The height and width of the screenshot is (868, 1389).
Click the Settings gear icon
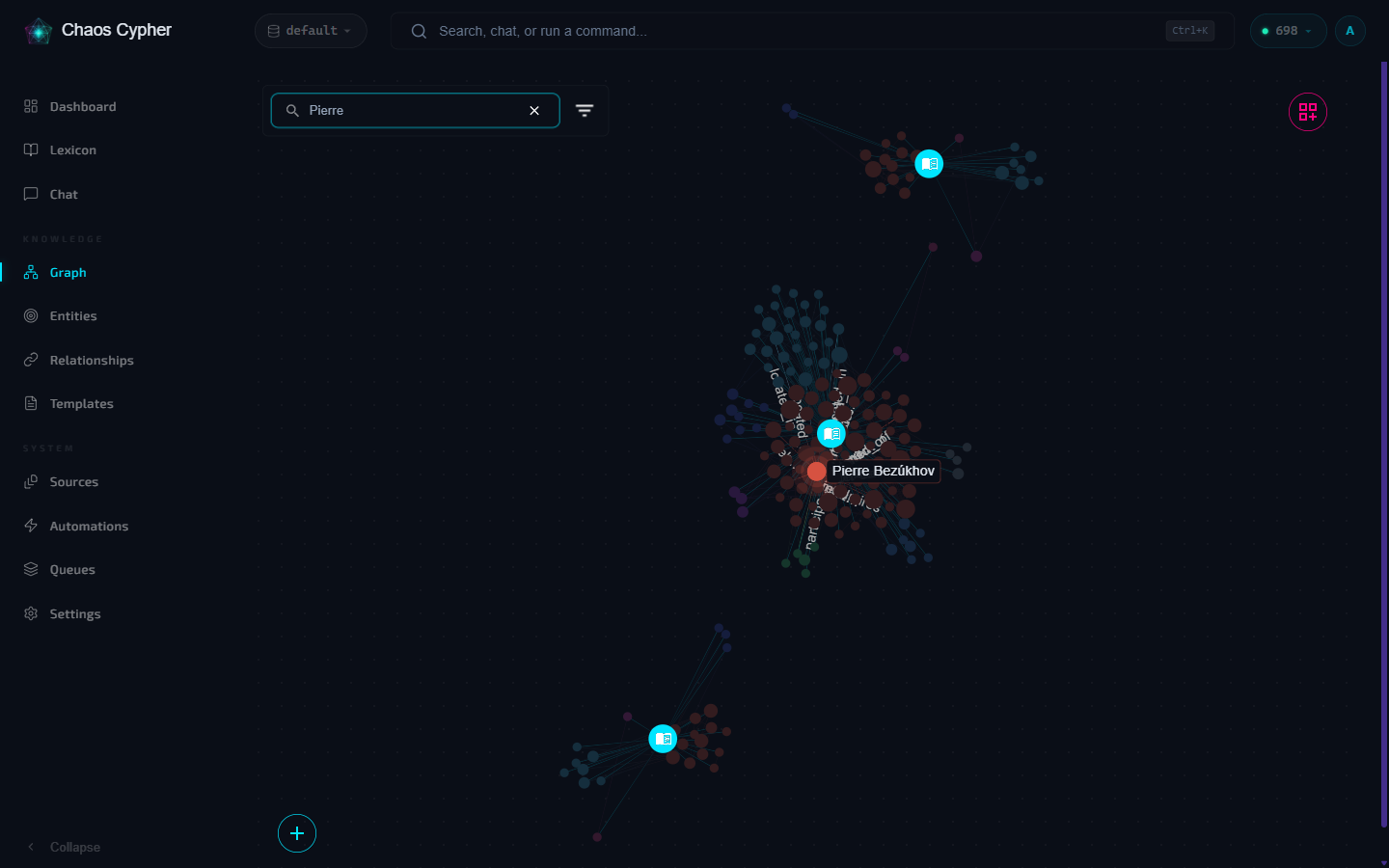(31, 613)
